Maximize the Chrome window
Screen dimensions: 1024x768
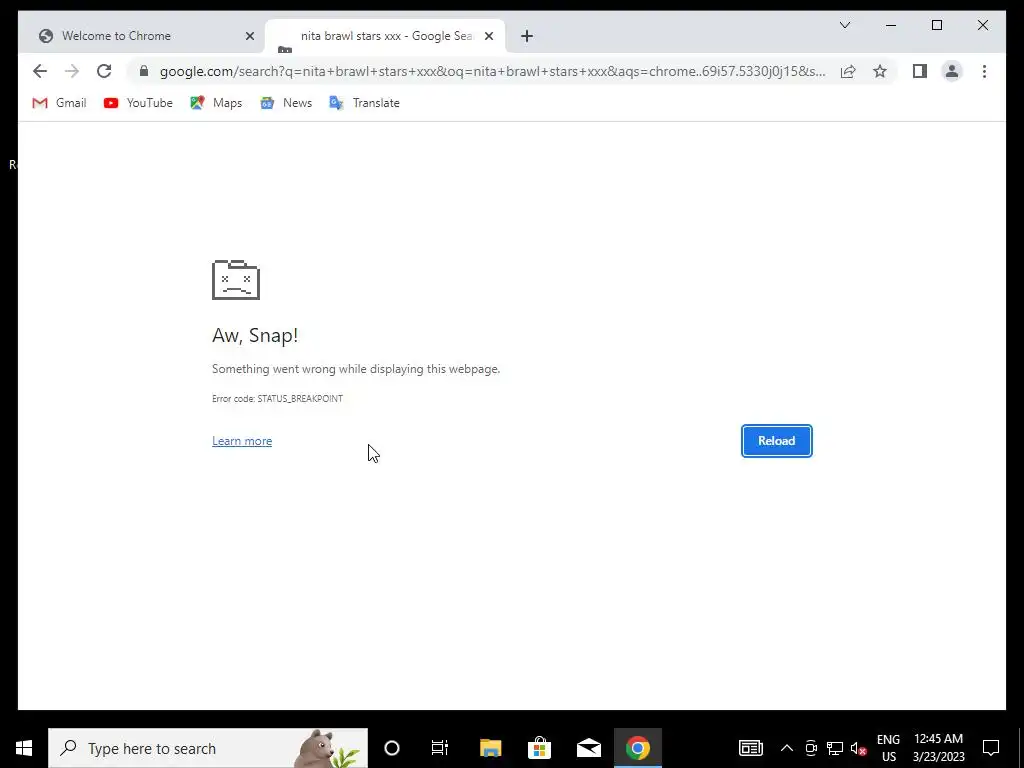[x=936, y=25]
